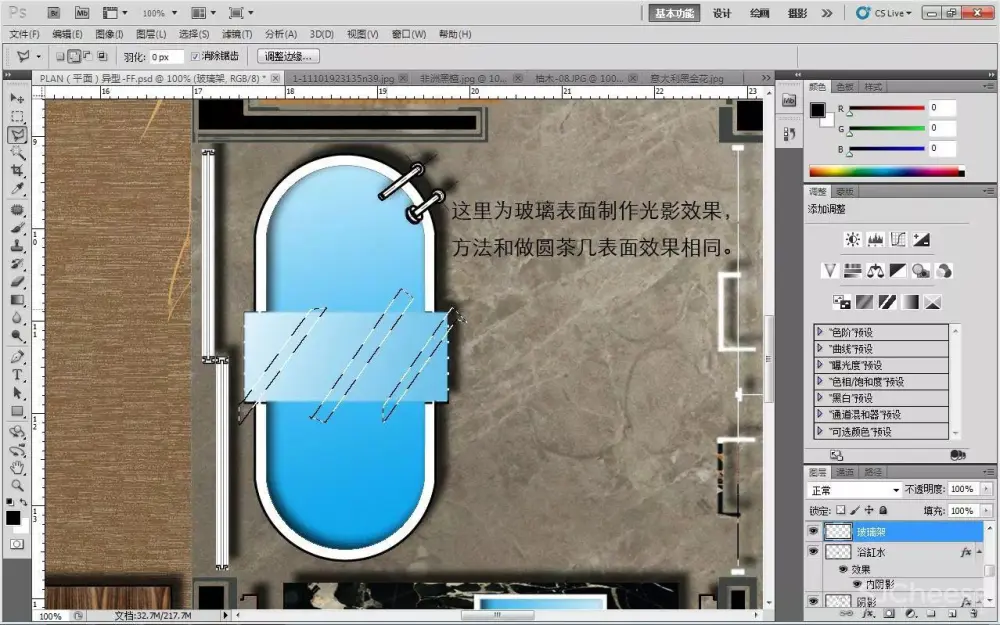
Task: Hide the 玻璃架 layer
Action: [813, 532]
